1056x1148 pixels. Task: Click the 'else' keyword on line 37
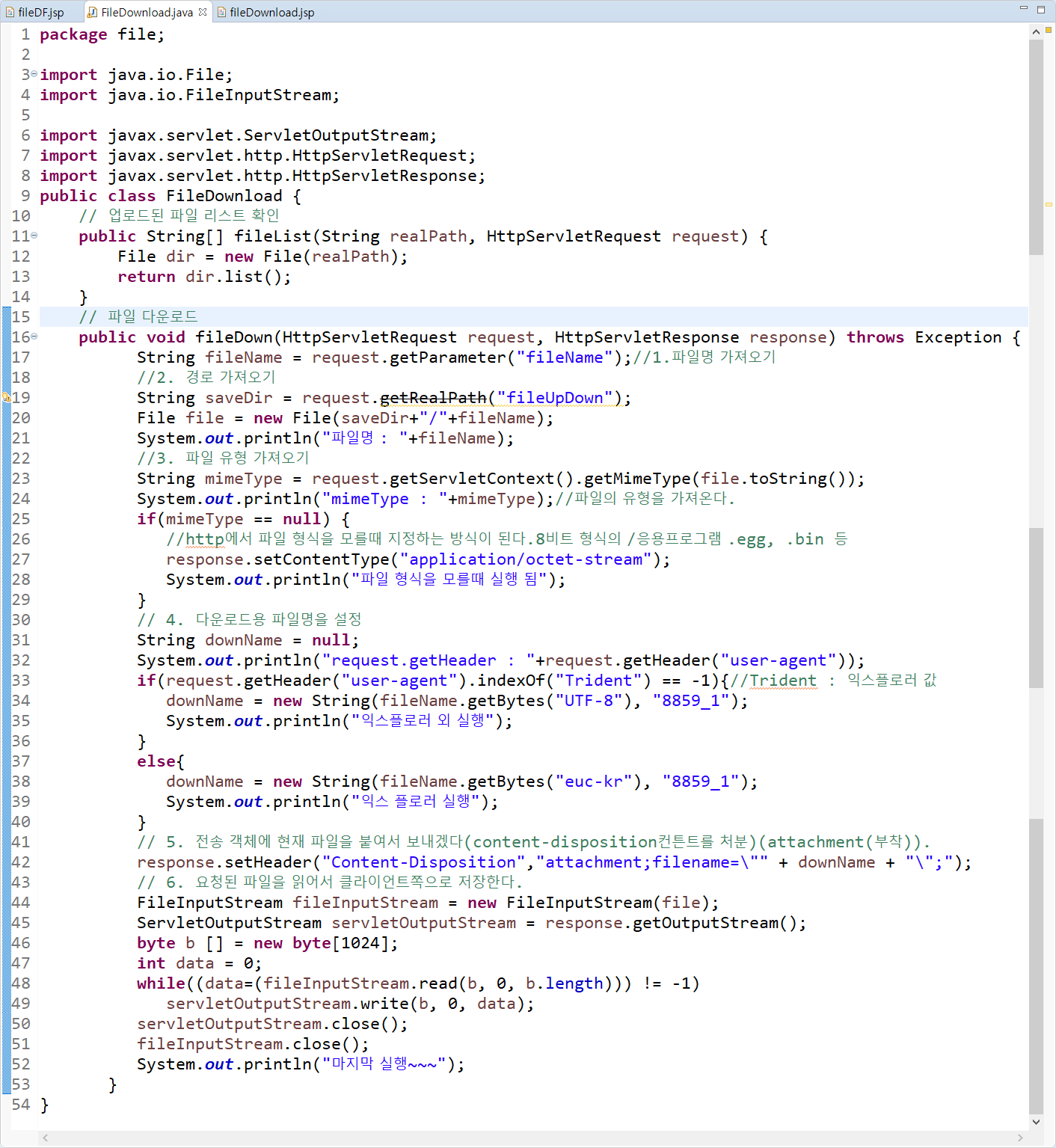tap(156, 761)
